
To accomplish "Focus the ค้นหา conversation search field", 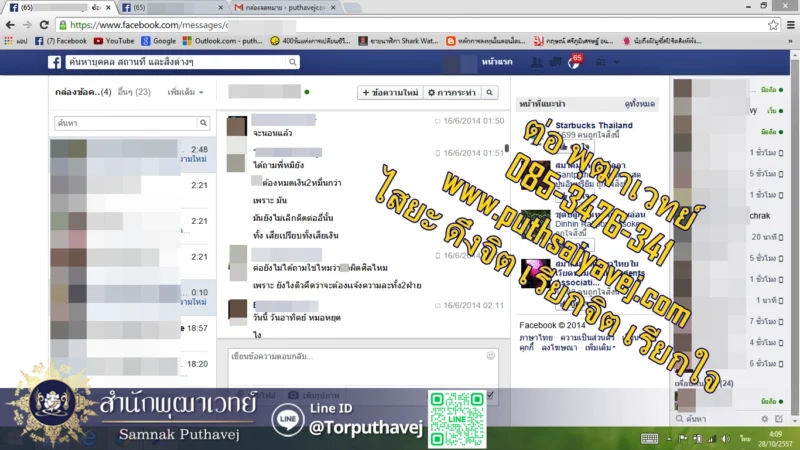I will pyautogui.click(x=126, y=123).
